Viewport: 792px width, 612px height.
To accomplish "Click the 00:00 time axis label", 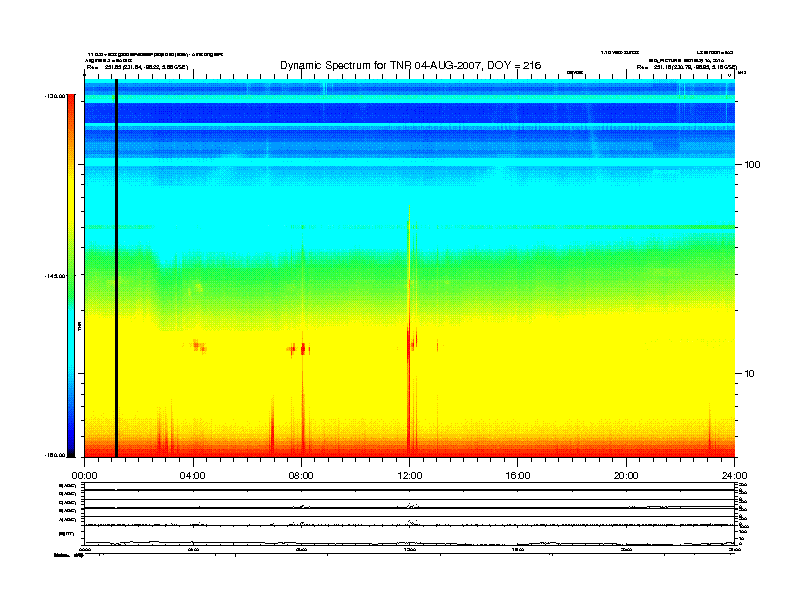I will pos(84,476).
